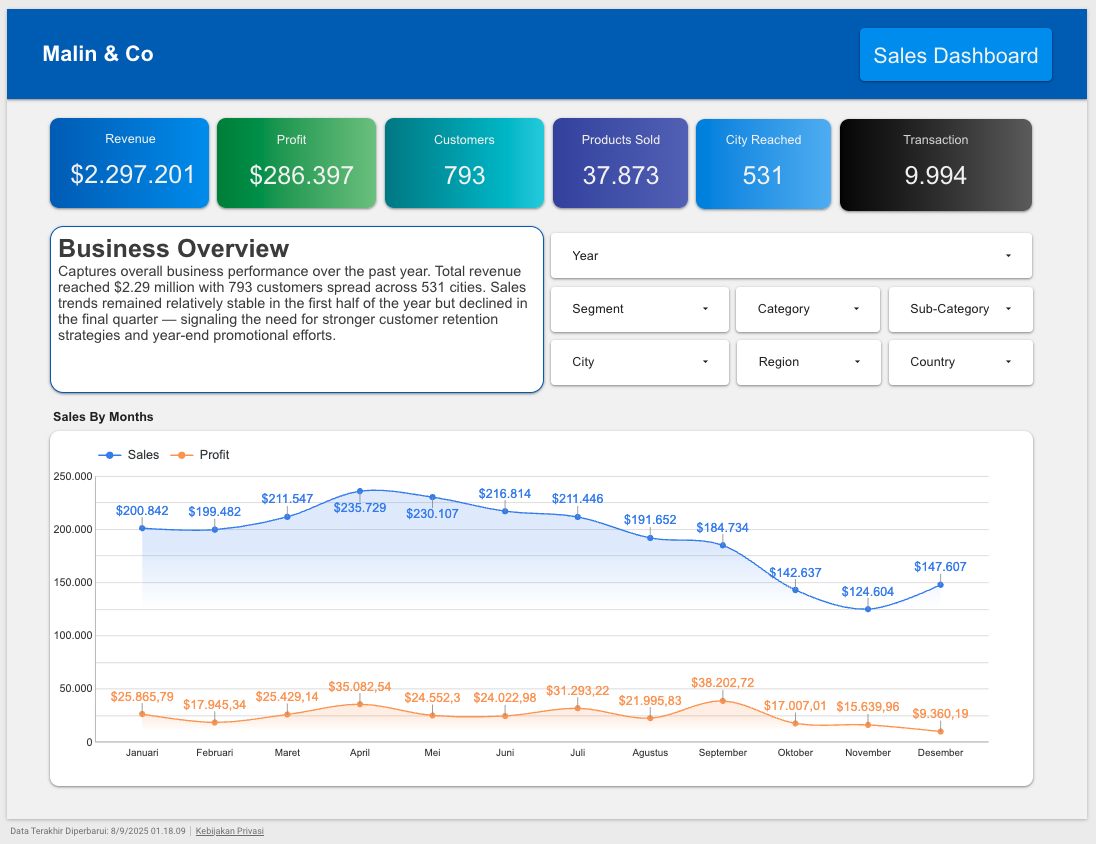Click the Profit summary card

[x=296, y=163]
